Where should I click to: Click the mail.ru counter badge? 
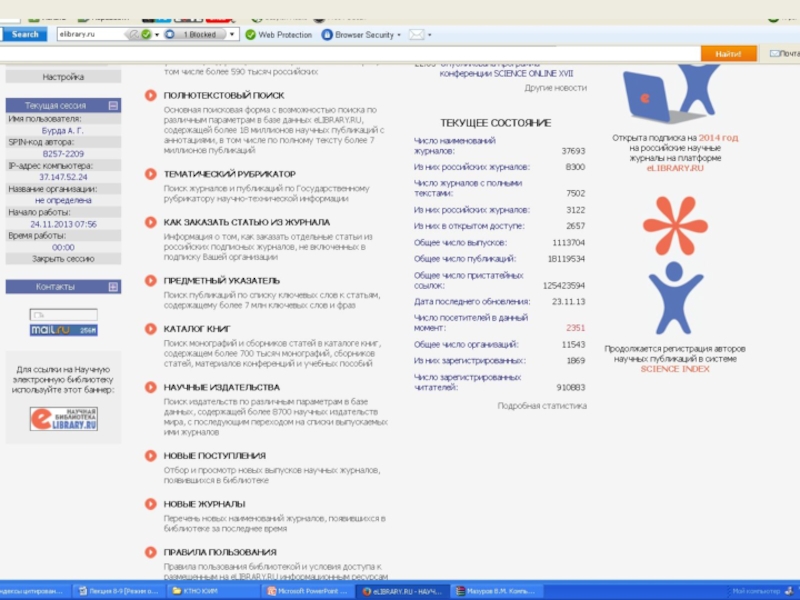(x=63, y=329)
